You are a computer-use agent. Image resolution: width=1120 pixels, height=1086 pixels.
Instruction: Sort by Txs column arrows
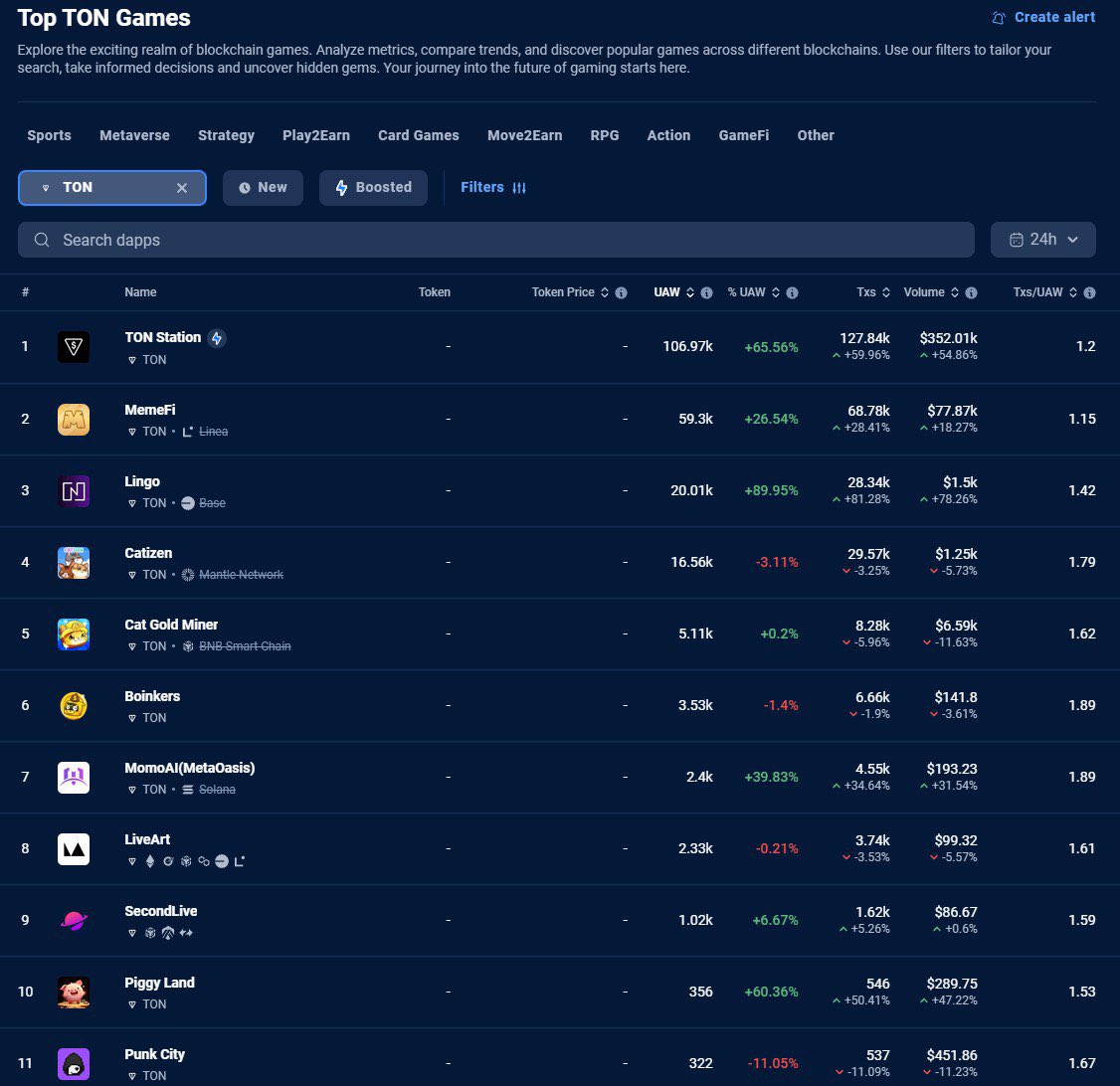click(885, 292)
